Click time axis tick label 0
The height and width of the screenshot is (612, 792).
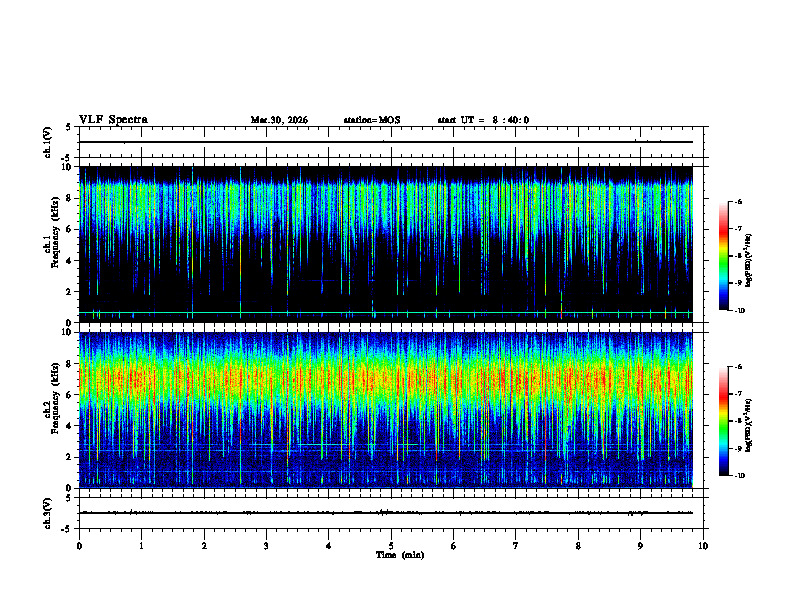tap(79, 546)
